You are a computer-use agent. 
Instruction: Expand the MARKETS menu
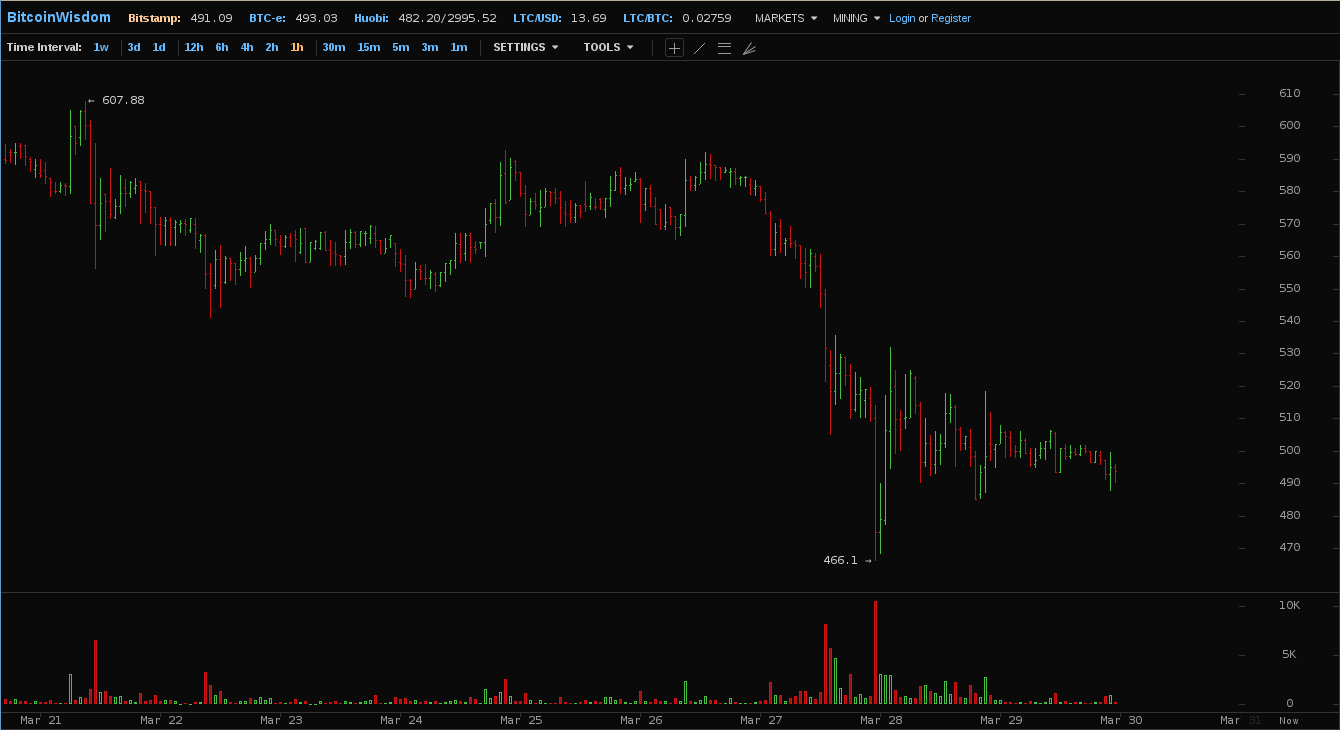[x=786, y=18]
